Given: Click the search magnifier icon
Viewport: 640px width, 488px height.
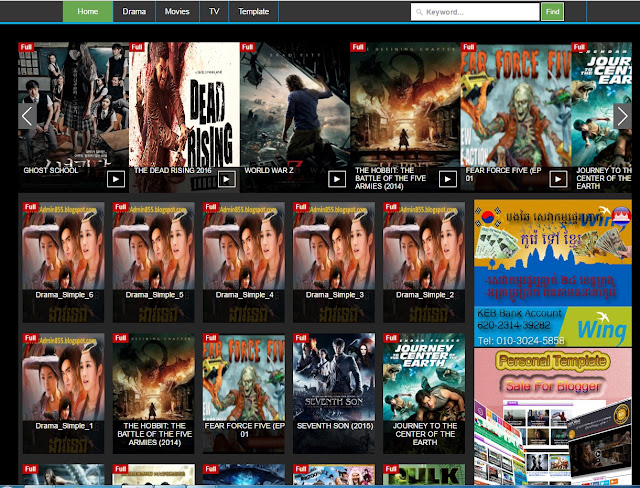Looking at the screenshot, I should 419,12.
